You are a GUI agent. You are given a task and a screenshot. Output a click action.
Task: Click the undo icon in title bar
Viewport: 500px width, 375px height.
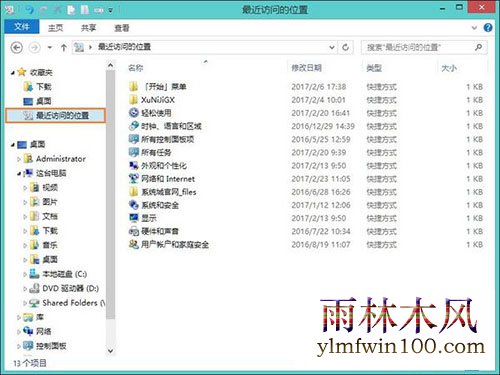pos(30,10)
